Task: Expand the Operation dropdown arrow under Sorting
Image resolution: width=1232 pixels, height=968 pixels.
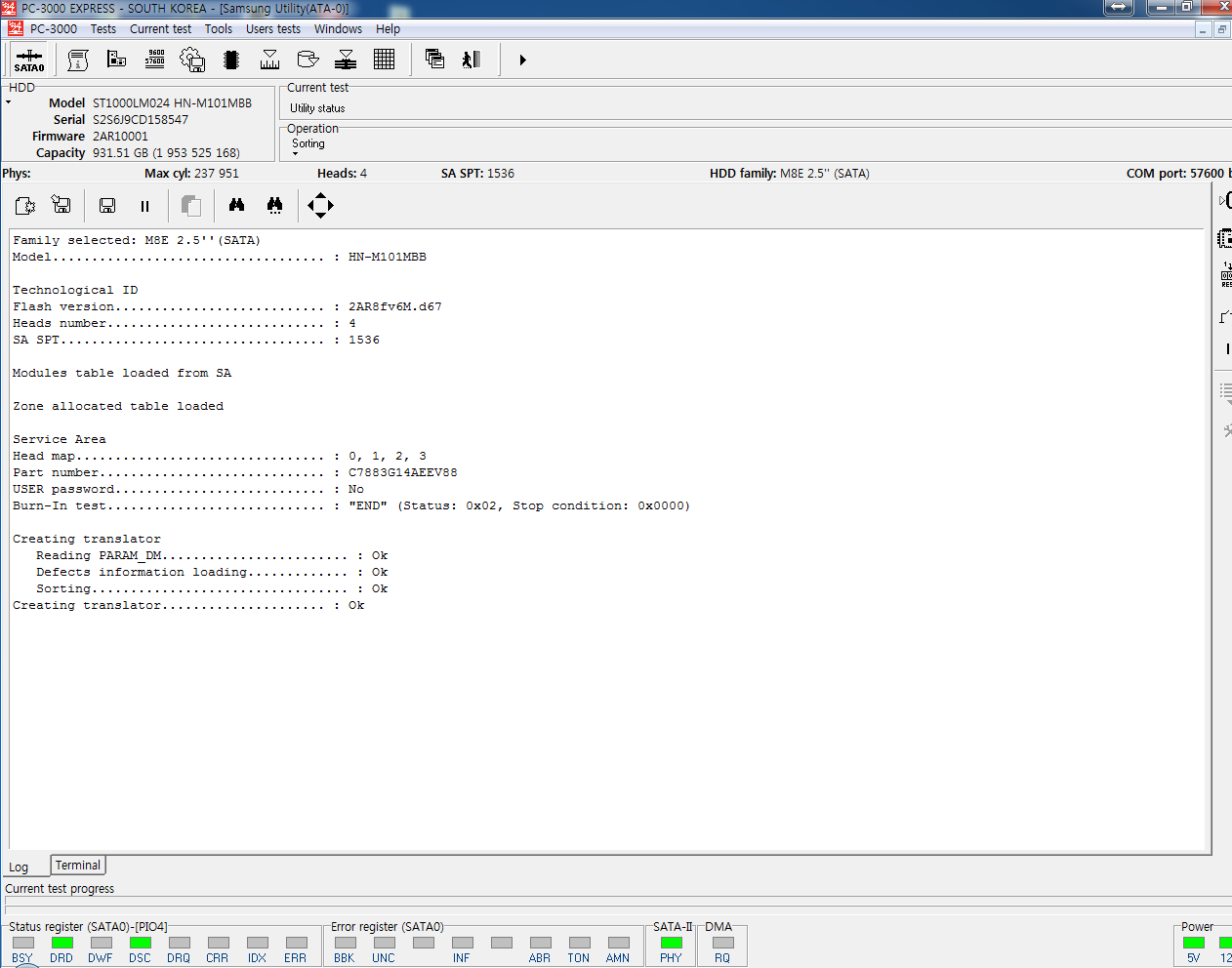Action: 295,154
